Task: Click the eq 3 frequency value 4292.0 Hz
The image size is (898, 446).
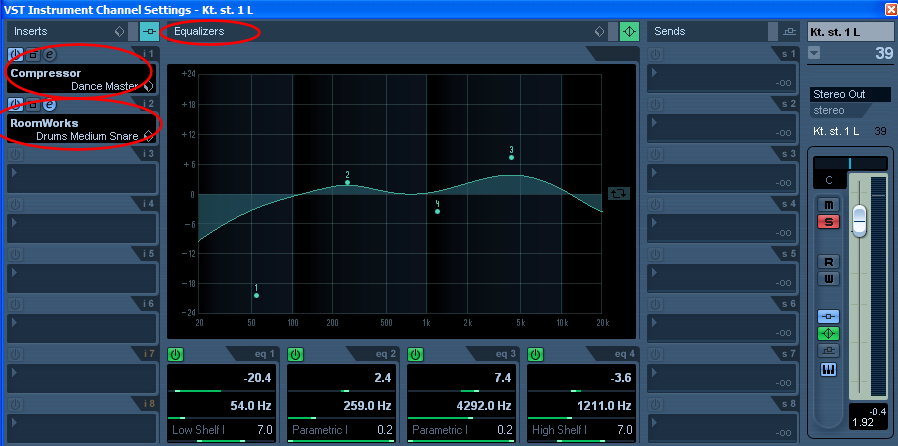Action: 484,406
